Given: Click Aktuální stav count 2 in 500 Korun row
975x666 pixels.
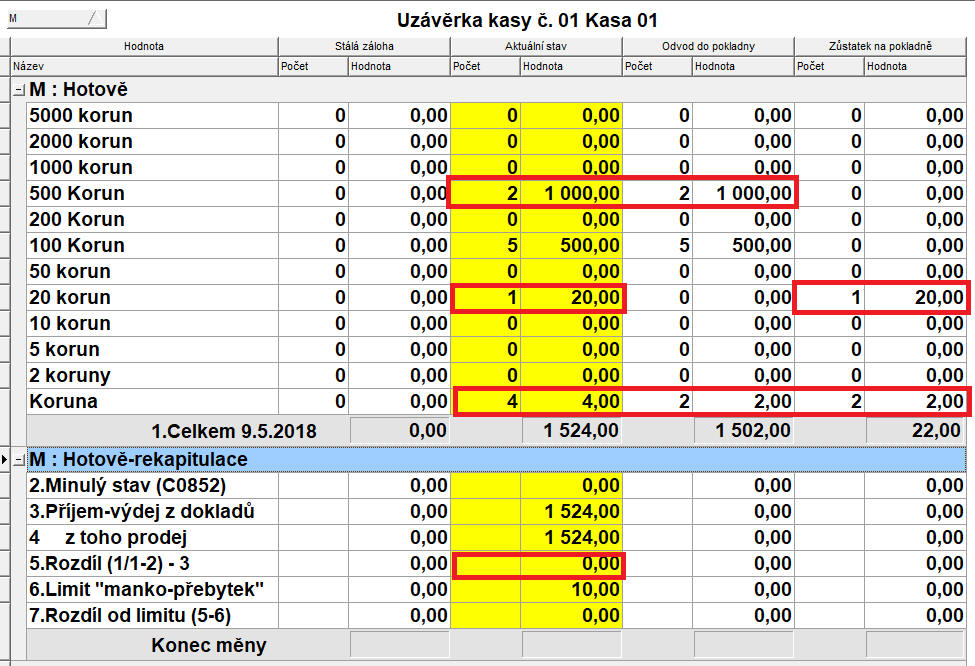Looking at the screenshot, I should pyautogui.click(x=486, y=194).
